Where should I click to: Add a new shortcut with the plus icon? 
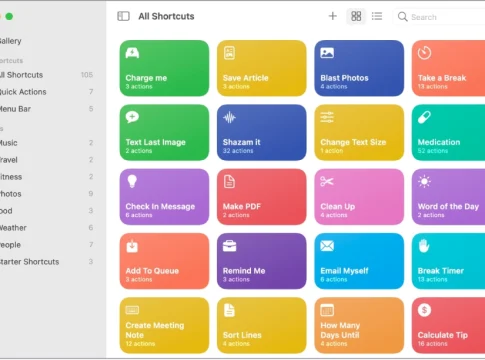(x=332, y=16)
